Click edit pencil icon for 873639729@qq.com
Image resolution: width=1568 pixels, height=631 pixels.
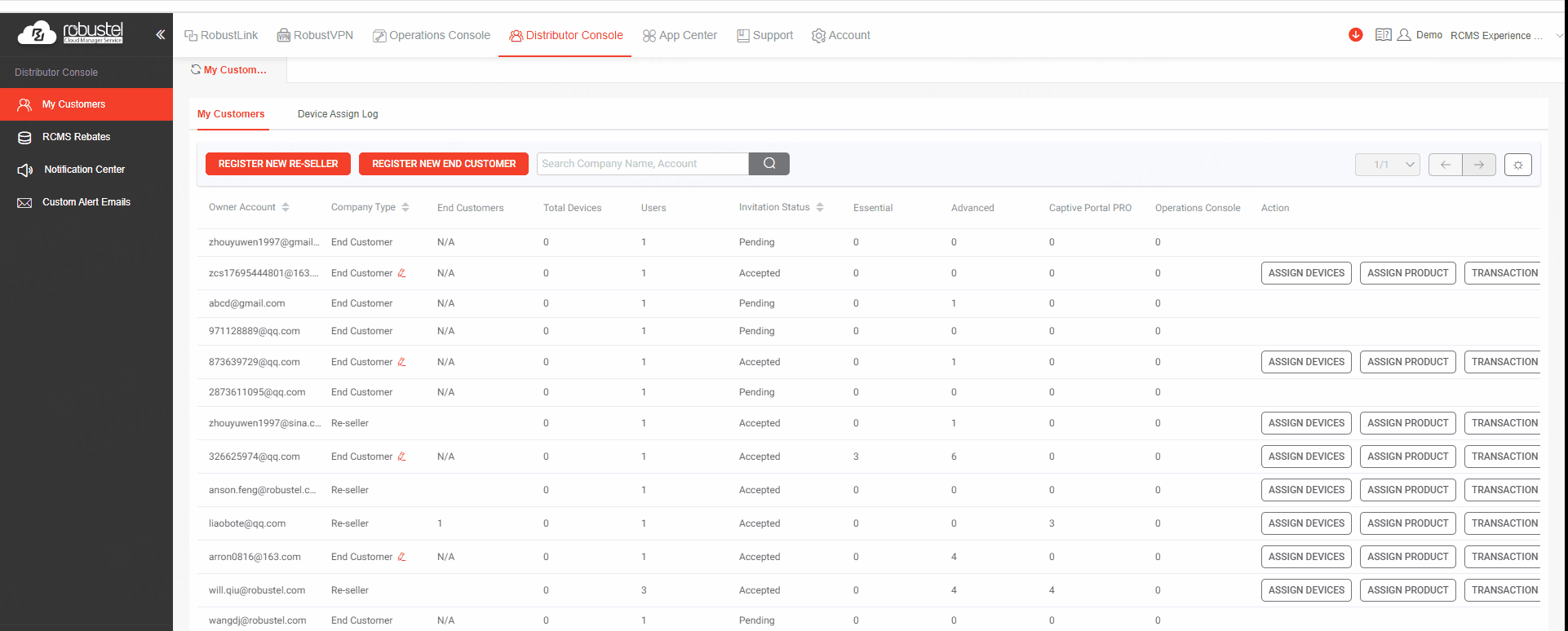tap(401, 362)
